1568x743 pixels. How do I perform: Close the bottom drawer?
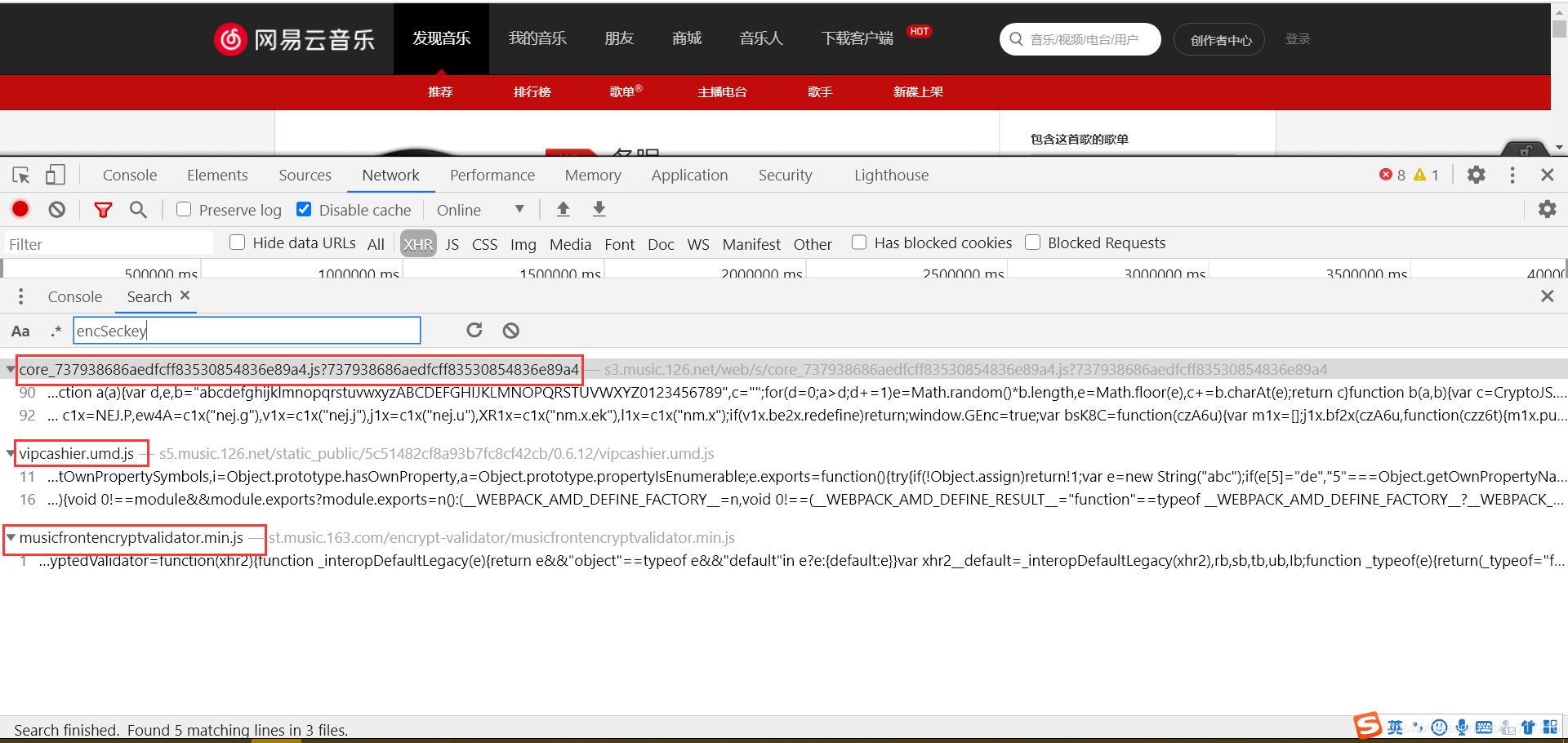1547,296
